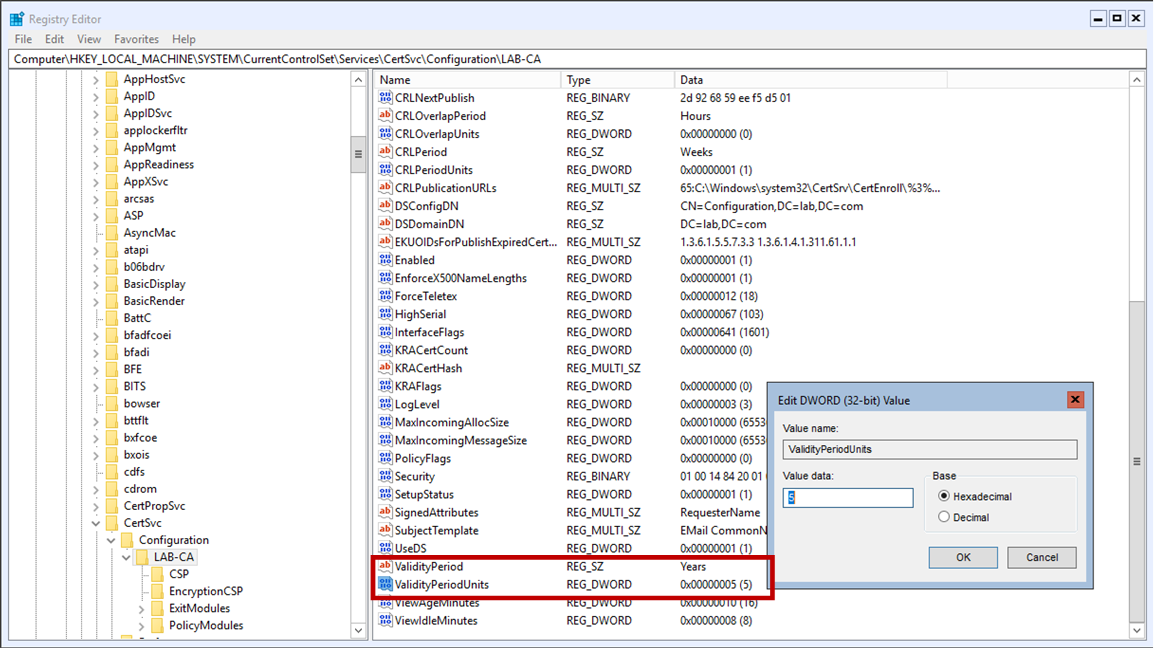Viewport: 1154px width, 652px height.
Task: Select the CRLNextPublish REG_BINARY icon
Action: pyautogui.click(x=384, y=97)
